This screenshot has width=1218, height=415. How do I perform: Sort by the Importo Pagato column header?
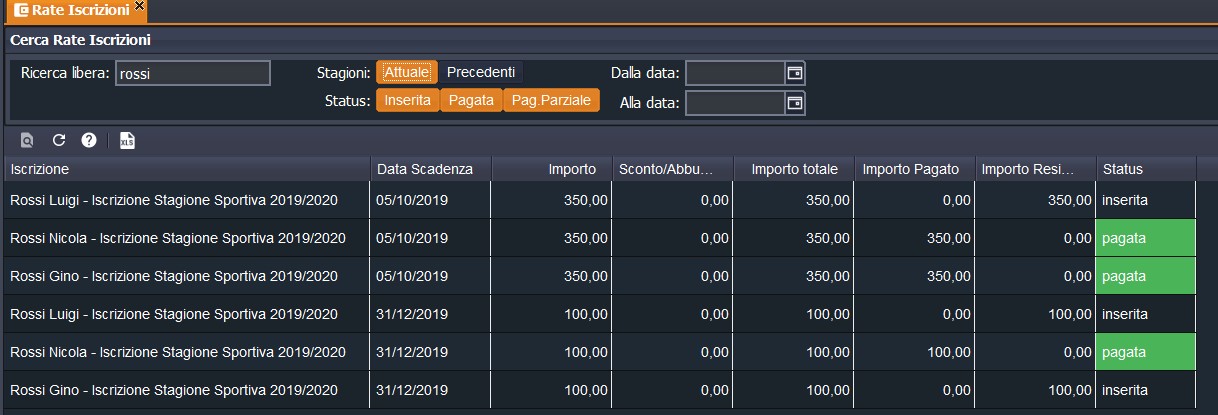click(910, 169)
